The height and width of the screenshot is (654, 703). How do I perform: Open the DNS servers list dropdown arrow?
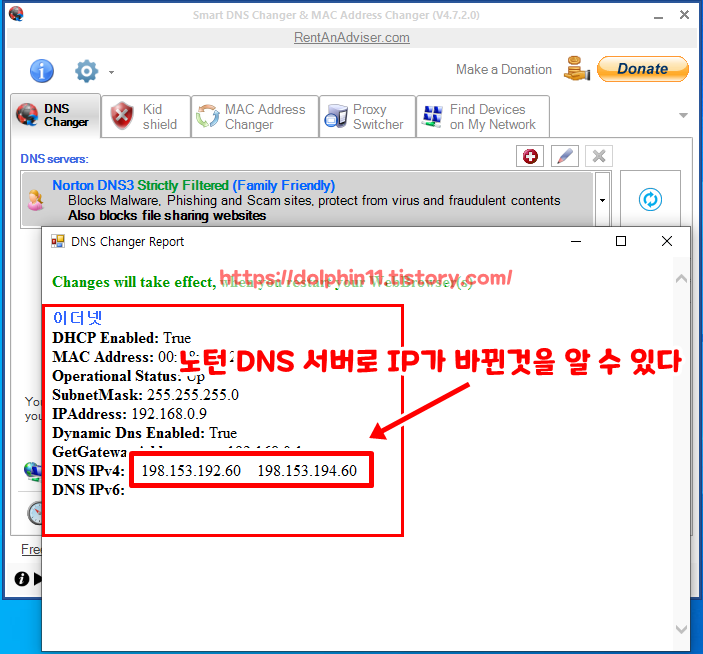tap(603, 200)
